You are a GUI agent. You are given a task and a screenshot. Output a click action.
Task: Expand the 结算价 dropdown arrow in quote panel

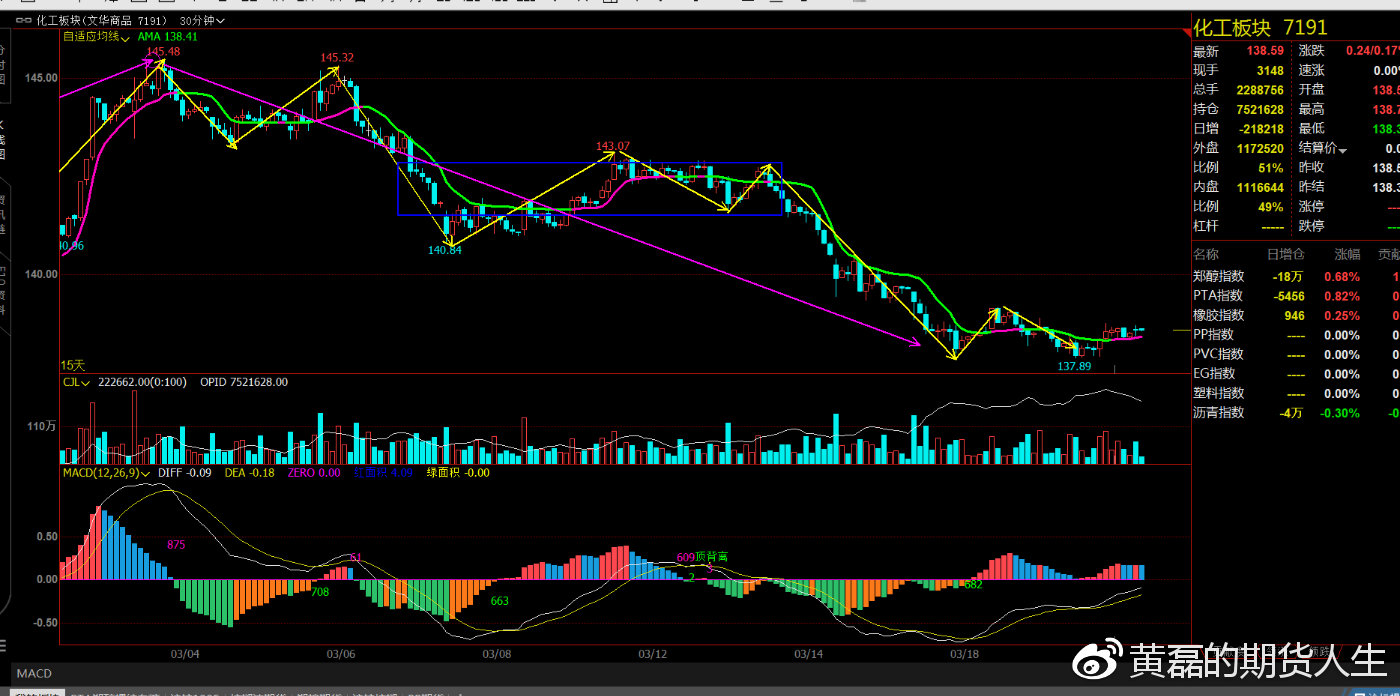(1343, 149)
